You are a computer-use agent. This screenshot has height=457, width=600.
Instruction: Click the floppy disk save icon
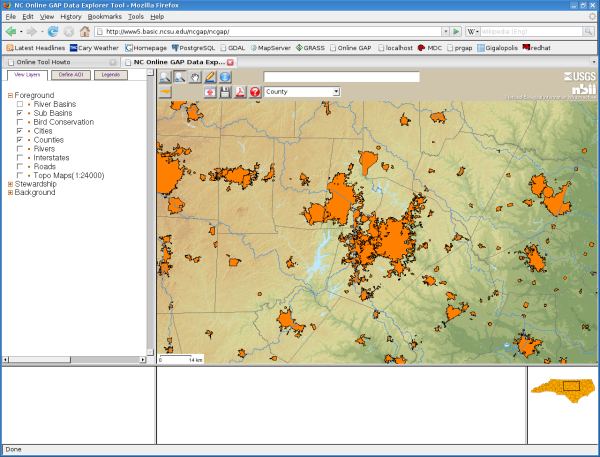(225, 92)
